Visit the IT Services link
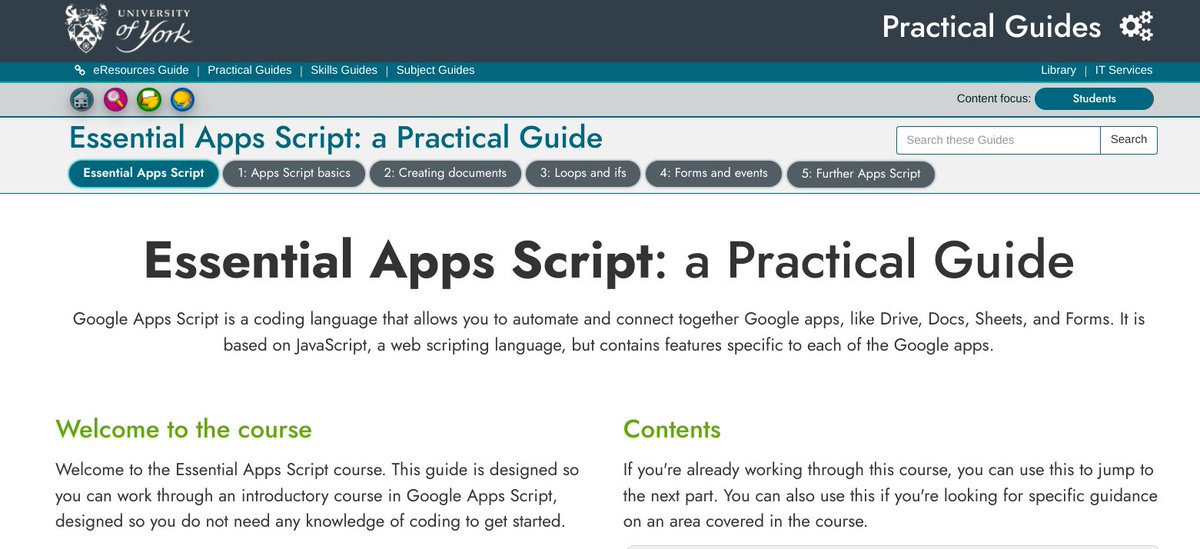 coord(1124,70)
